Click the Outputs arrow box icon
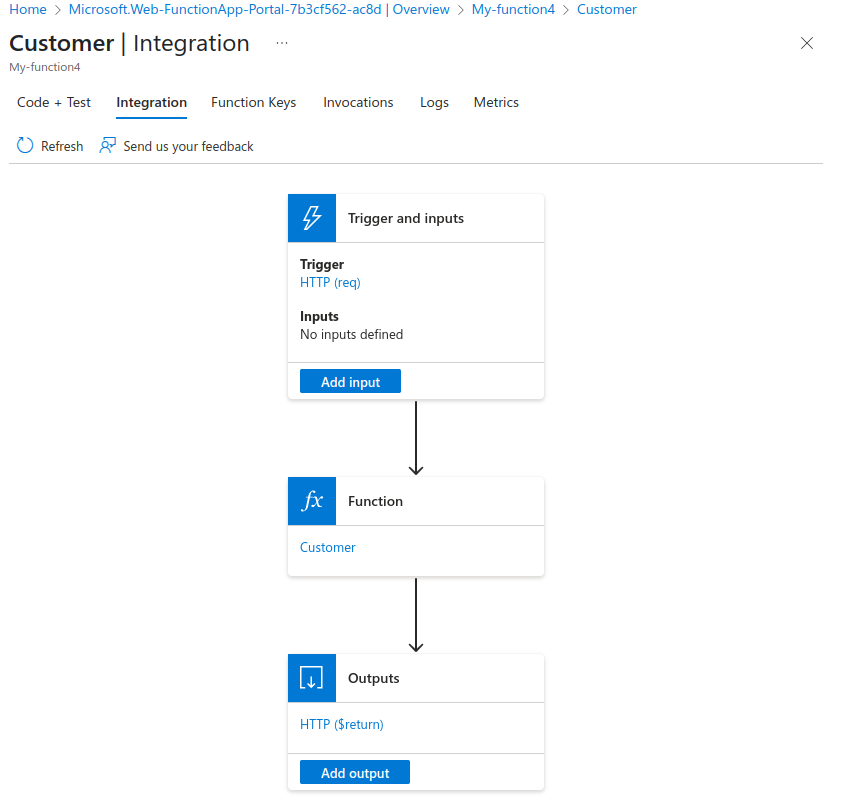Image resolution: width=843 pixels, height=802 pixels. click(x=312, y=678)
